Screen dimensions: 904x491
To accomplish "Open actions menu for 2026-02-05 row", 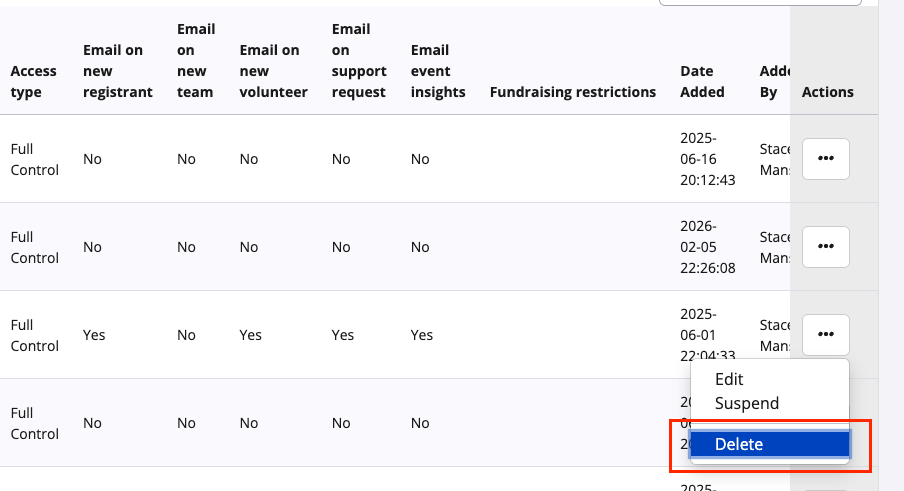I will (826, 247).
